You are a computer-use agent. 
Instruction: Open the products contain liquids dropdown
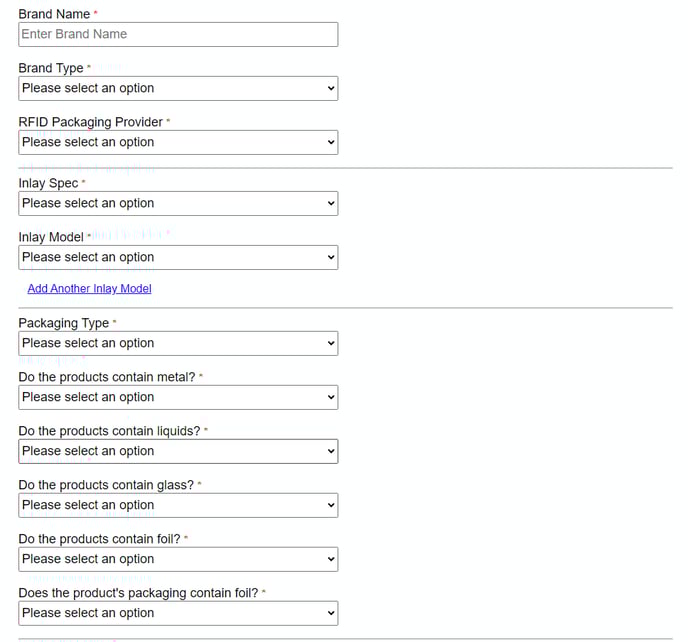(x=178, y=451)
